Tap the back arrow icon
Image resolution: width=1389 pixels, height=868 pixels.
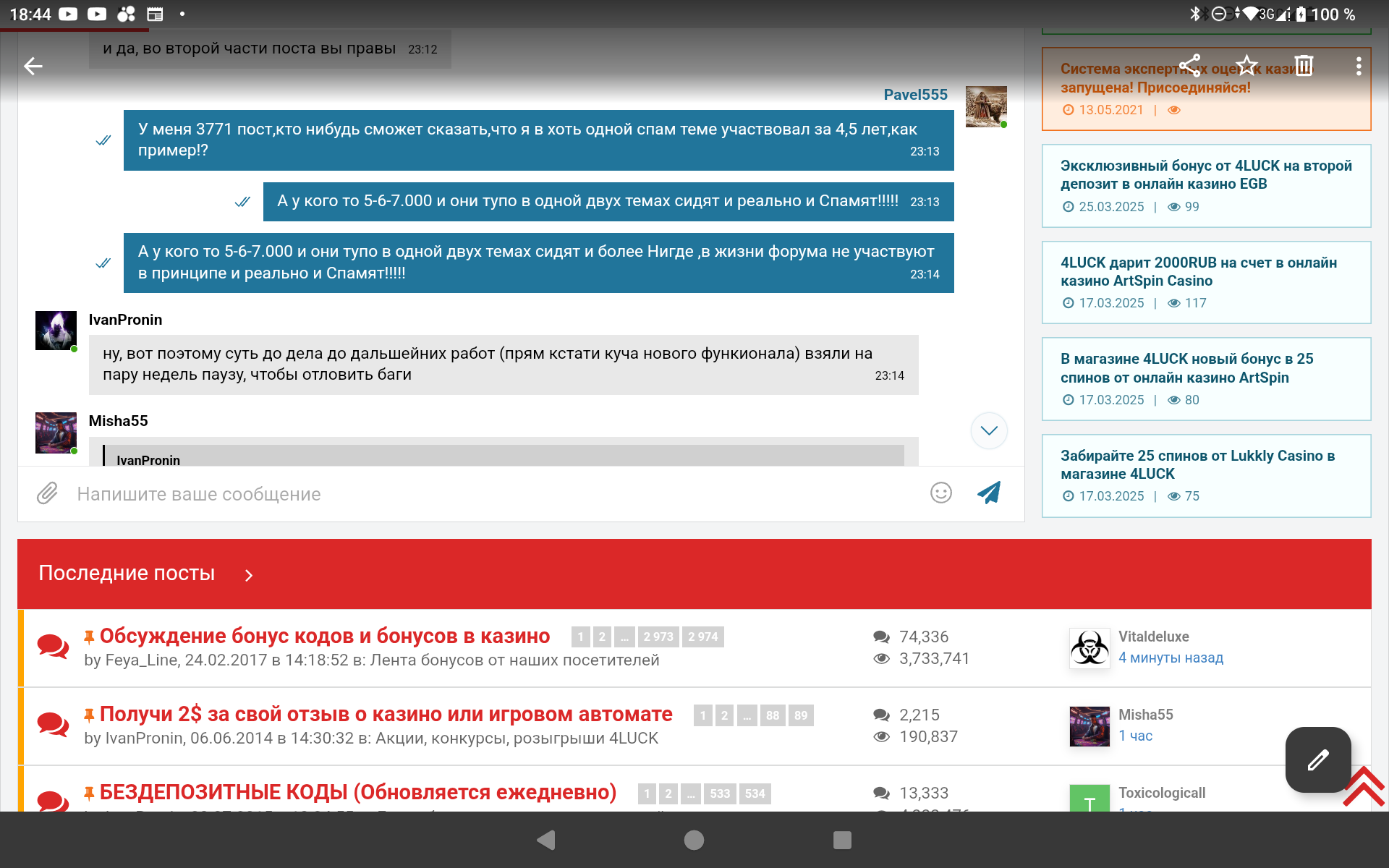click(33, 67)
